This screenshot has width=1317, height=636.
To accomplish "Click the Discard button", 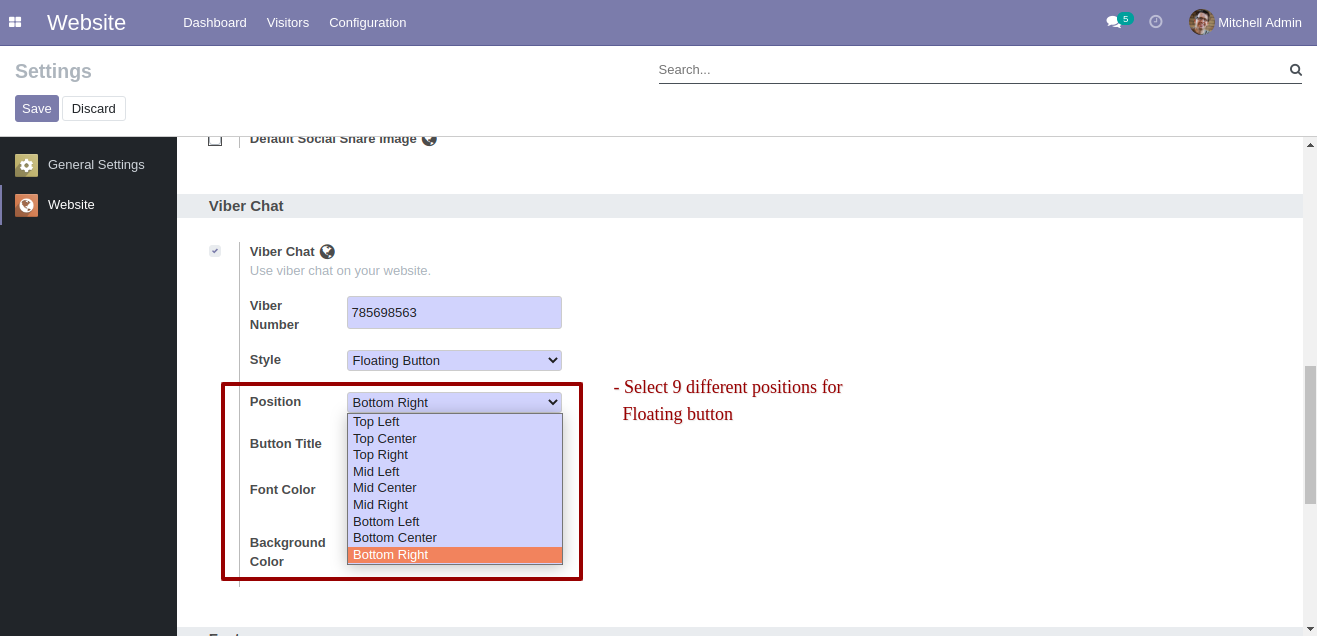I will tap(94, 108).
